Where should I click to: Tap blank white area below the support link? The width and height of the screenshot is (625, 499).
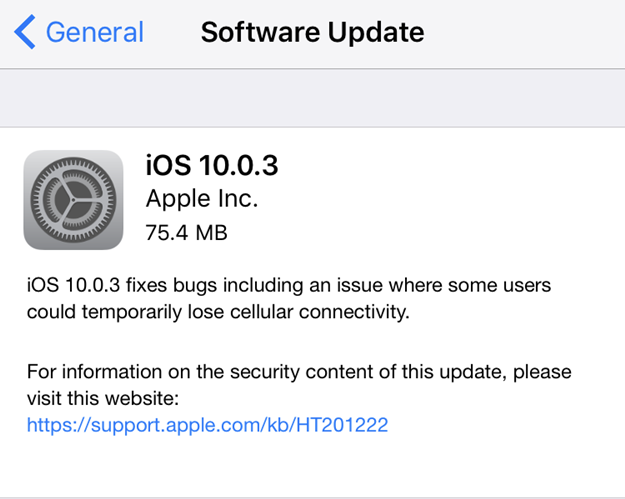[x=312, y=465]
